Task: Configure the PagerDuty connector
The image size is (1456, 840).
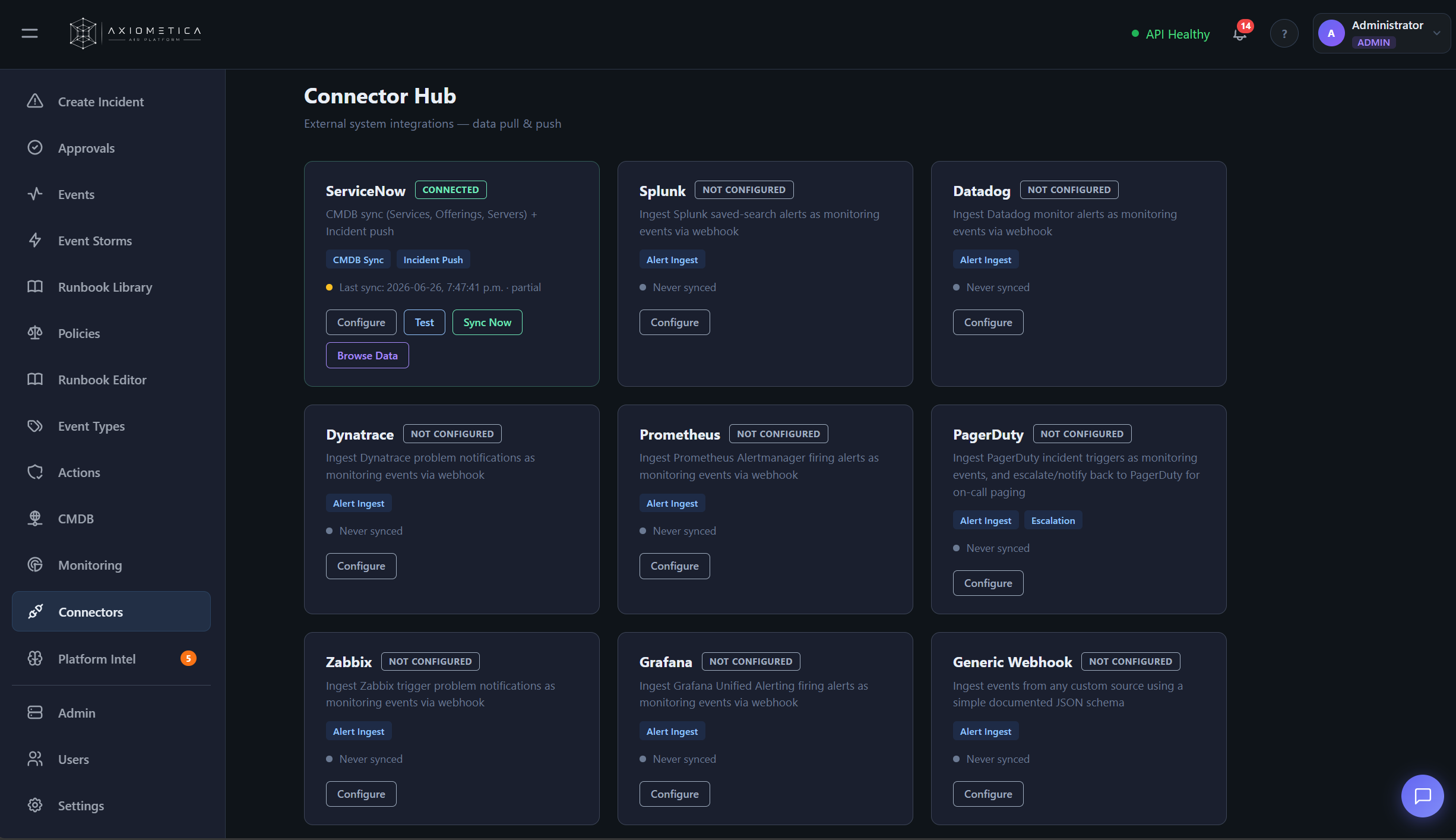Action: click(x=988, y=583)
